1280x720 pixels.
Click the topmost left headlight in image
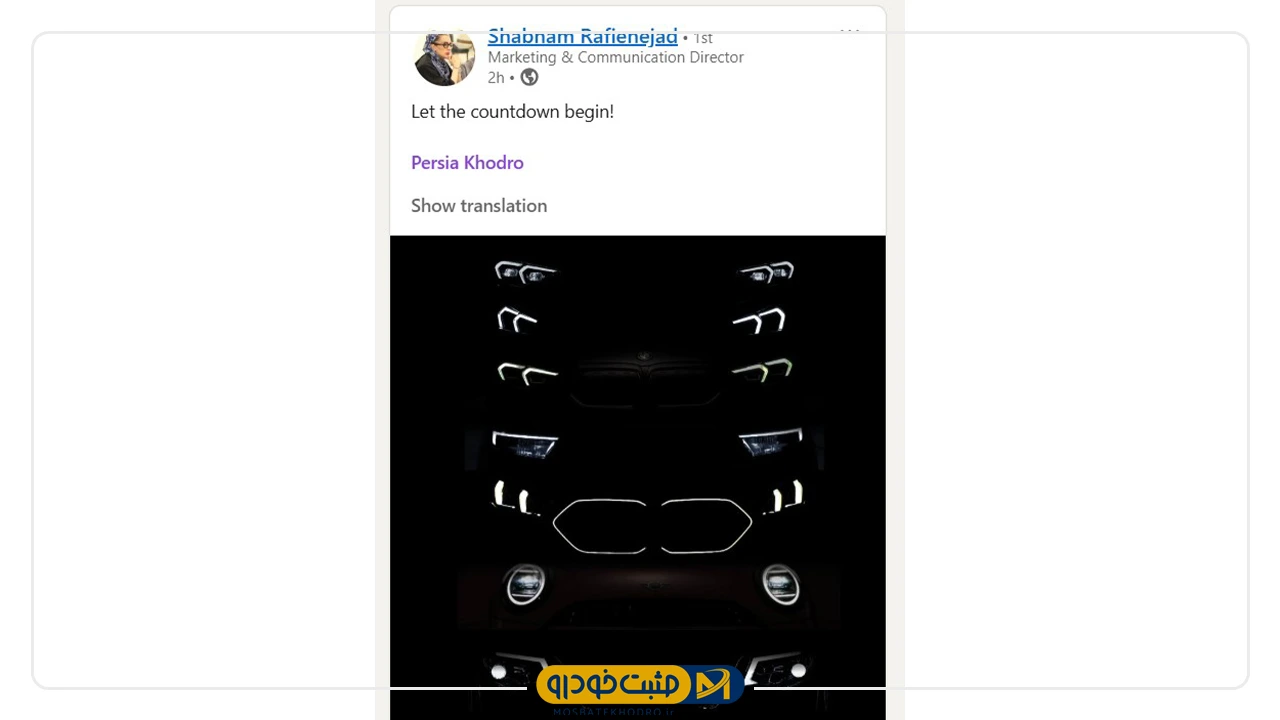tap(525, 271)
